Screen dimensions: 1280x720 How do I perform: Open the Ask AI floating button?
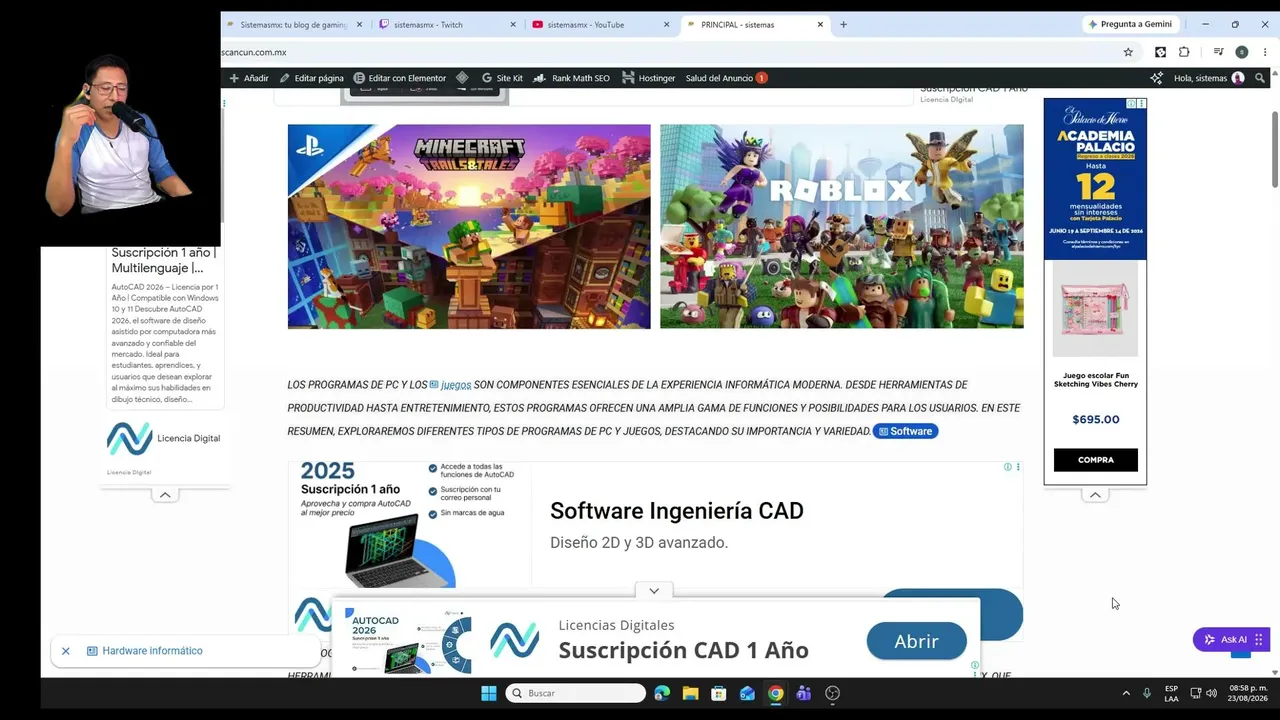pyautogui.click(x=1231, y=640)
